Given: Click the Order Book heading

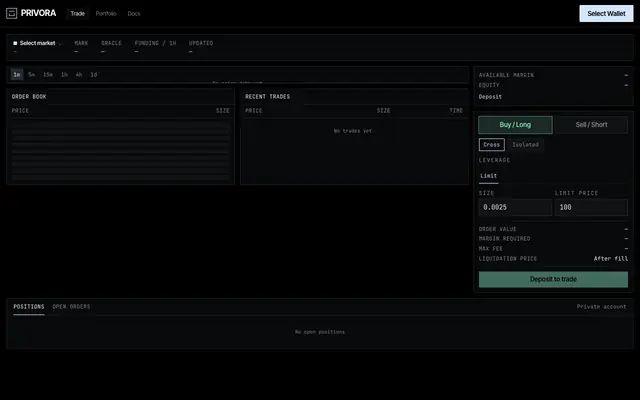Looking at the screenshot, I should (29, 97).
